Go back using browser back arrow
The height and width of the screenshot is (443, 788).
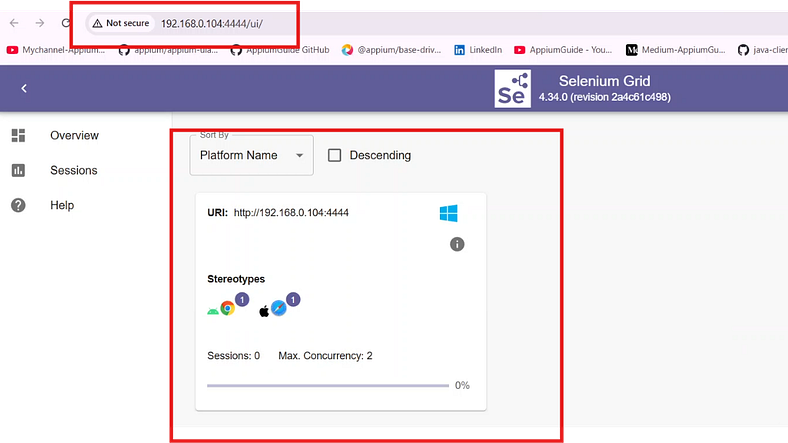14,23
